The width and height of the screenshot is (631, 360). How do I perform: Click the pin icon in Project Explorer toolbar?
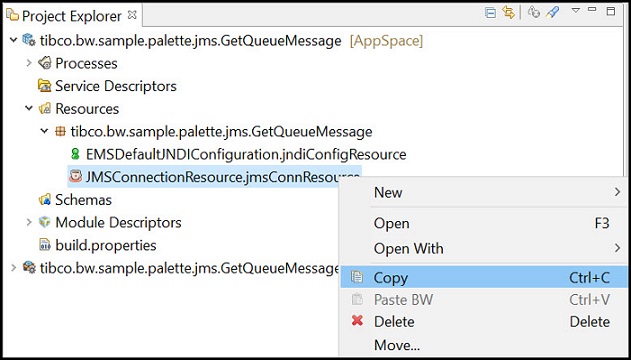pos(553,12)
